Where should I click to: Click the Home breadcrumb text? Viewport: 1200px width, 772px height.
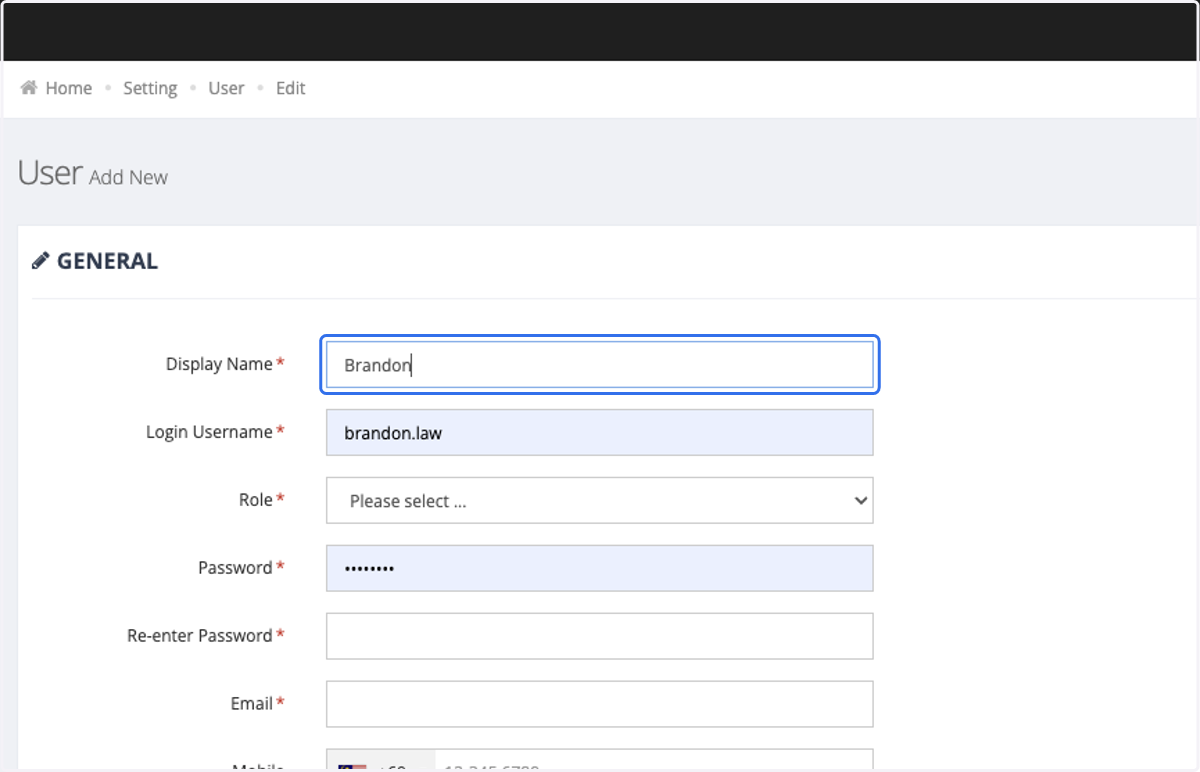click(69, 88)
